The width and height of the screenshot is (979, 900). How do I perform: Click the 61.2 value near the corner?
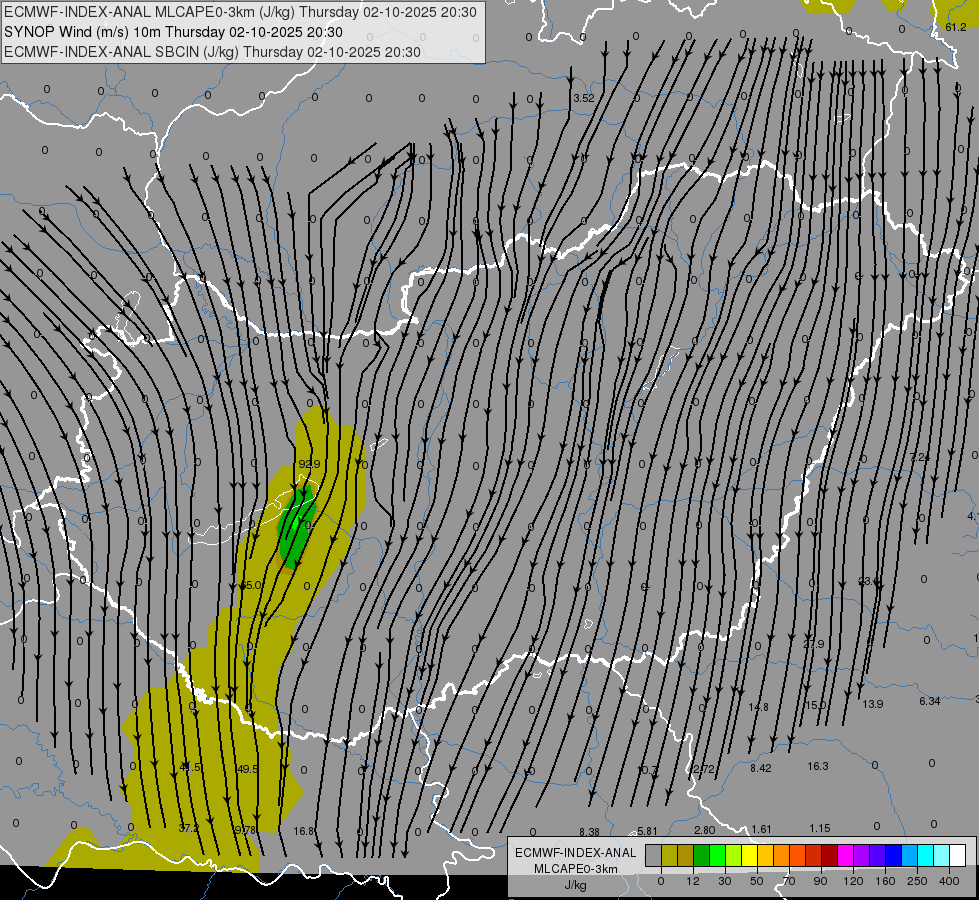(x=955, y=27)
